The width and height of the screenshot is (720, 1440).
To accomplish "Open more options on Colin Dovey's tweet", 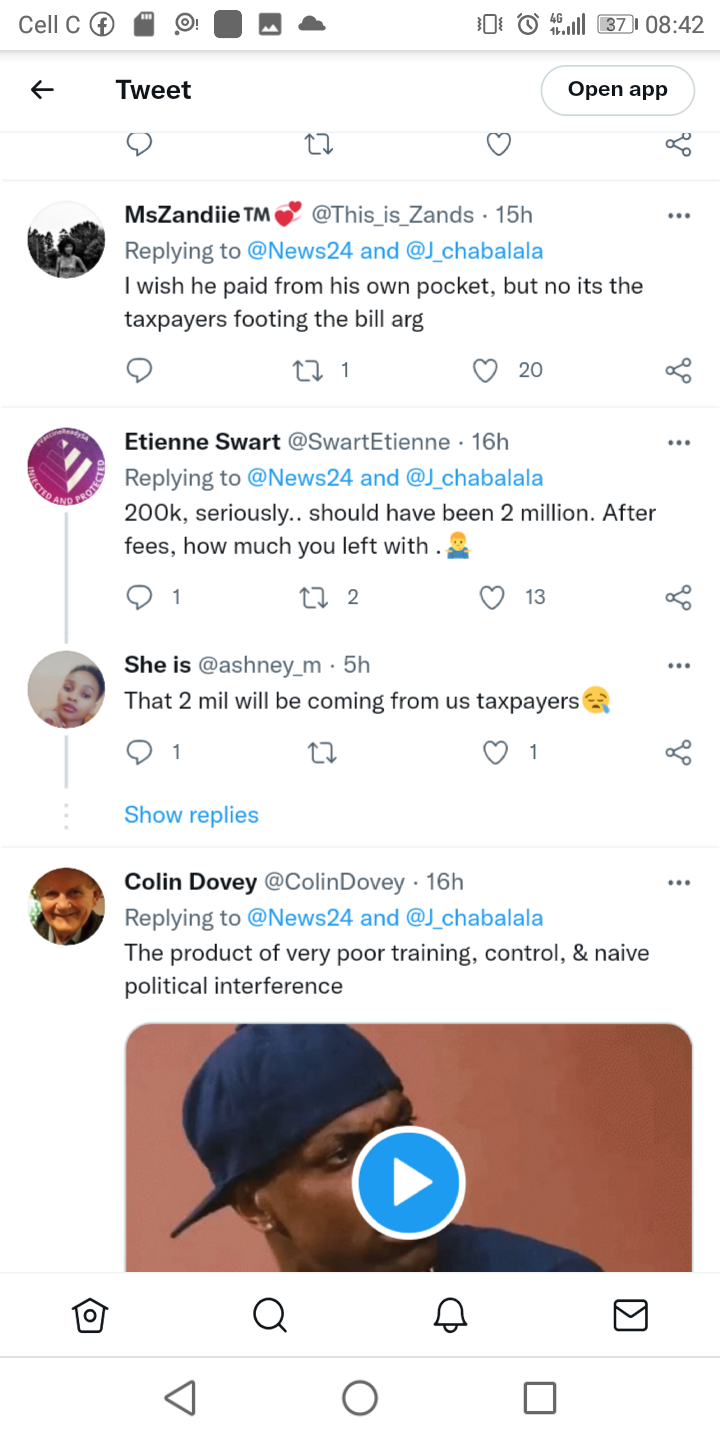I will tap(679, 882).
